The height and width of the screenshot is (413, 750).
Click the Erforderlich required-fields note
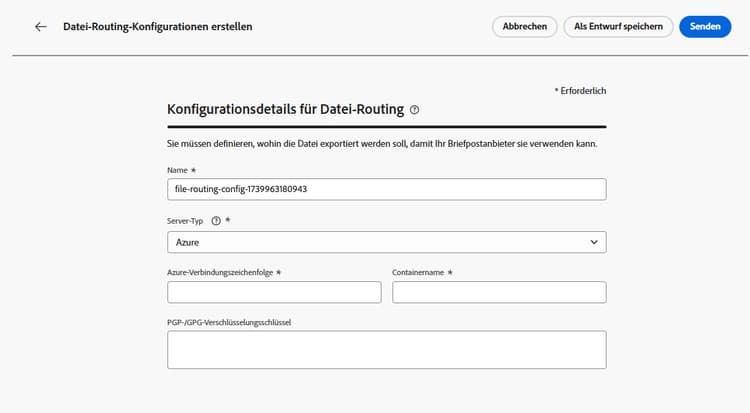point(582,91)
